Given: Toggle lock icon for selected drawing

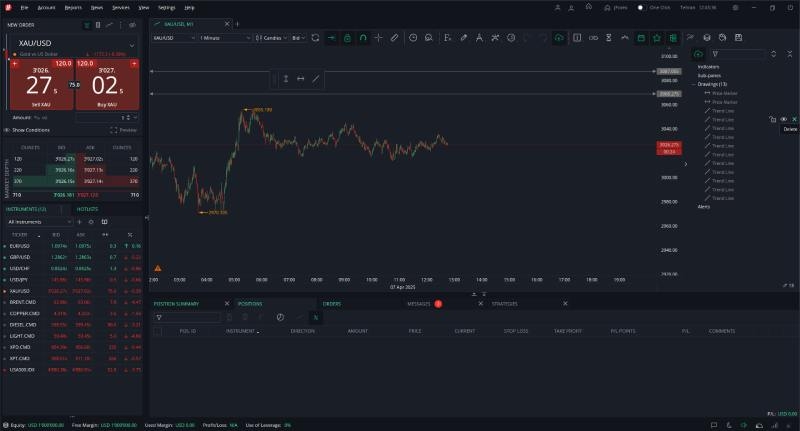Looking at the screenshot, I should point(772,119).
